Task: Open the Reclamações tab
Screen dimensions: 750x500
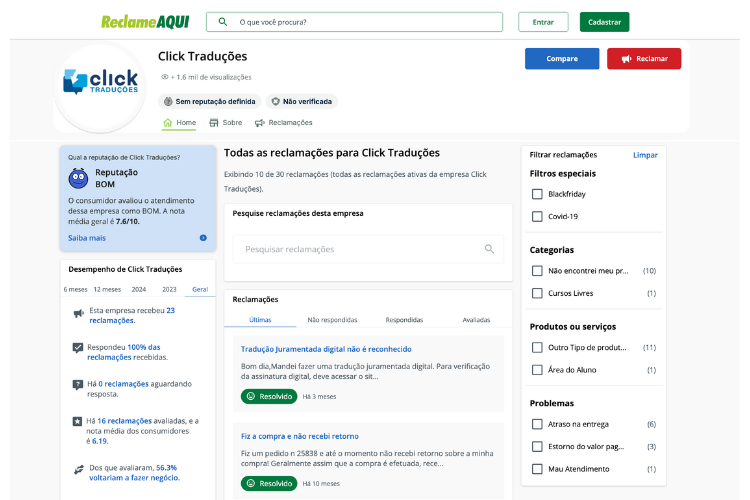Action: pyautogui.click(x=284, y=122)
